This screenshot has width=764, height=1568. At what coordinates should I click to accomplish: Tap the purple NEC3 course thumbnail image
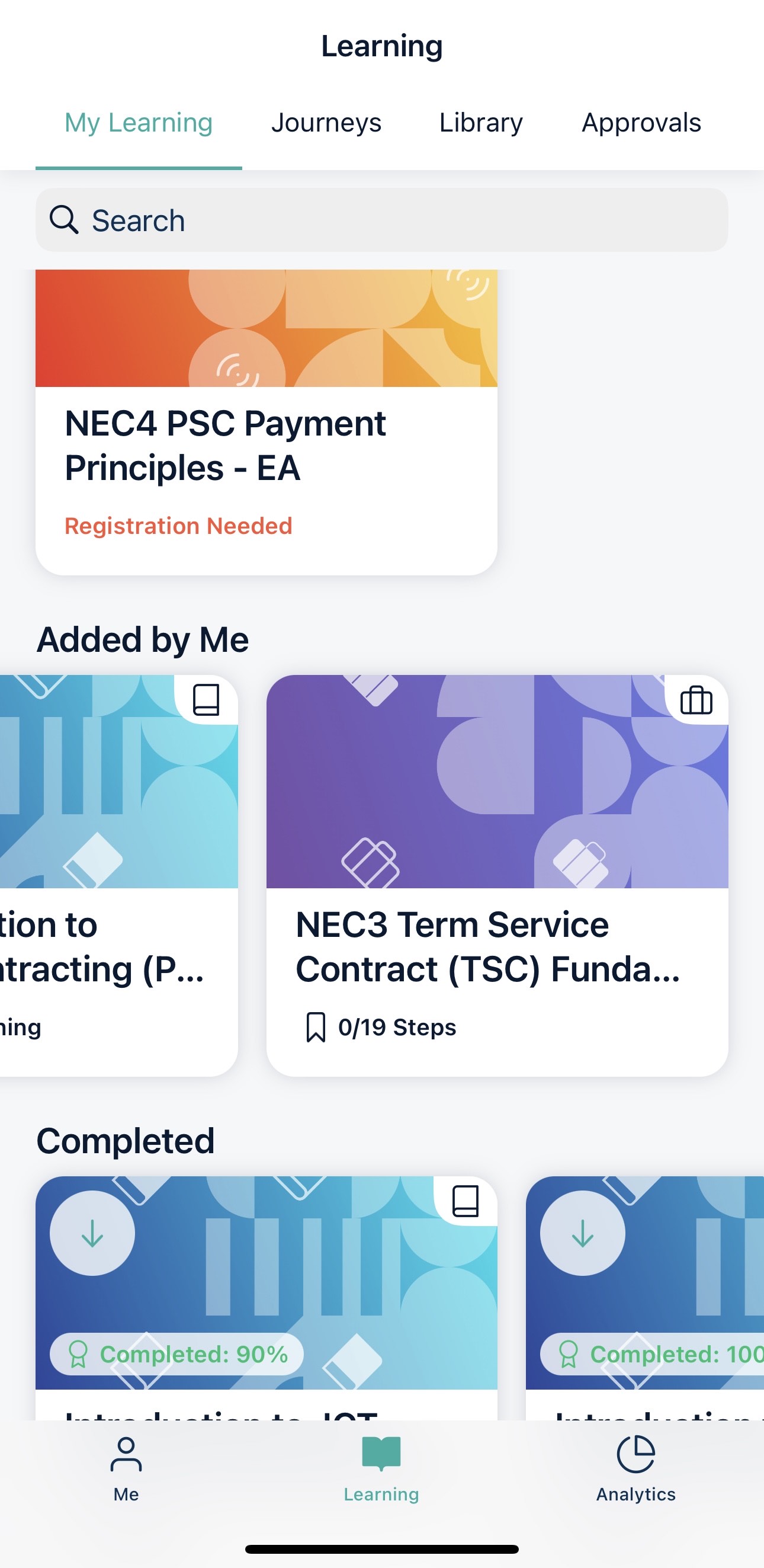point(497,782)
